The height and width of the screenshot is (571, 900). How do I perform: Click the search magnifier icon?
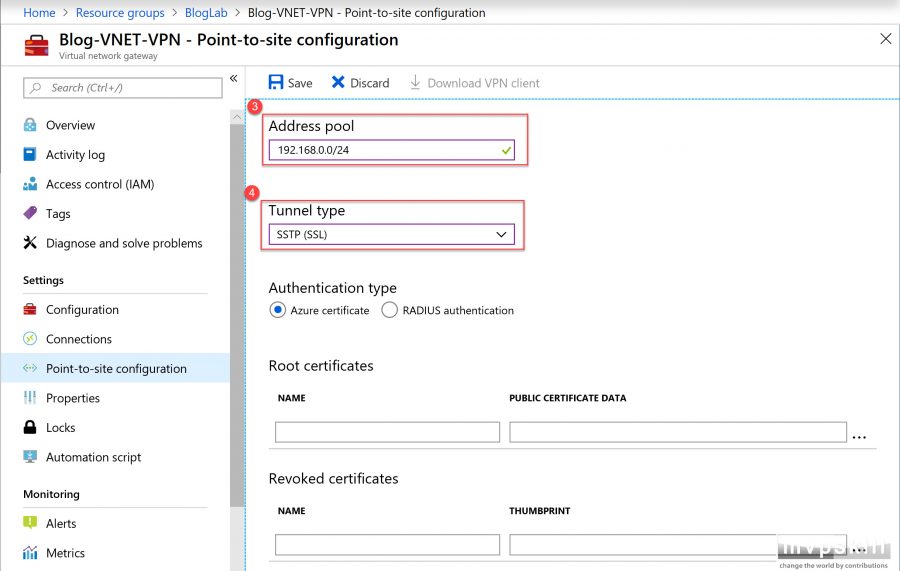pos(36,88)
